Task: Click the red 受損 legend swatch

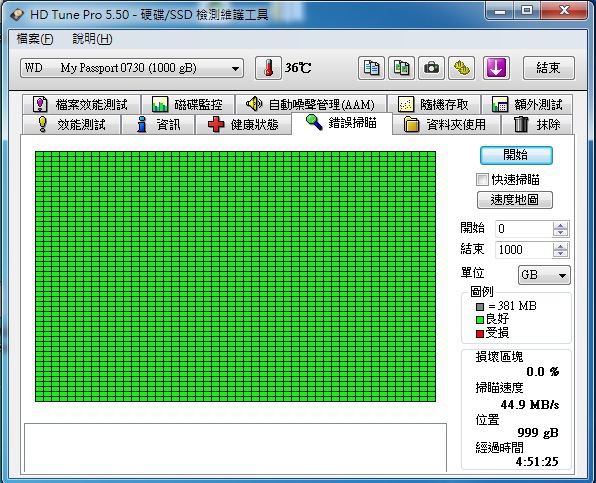Action: pos(480,334)
